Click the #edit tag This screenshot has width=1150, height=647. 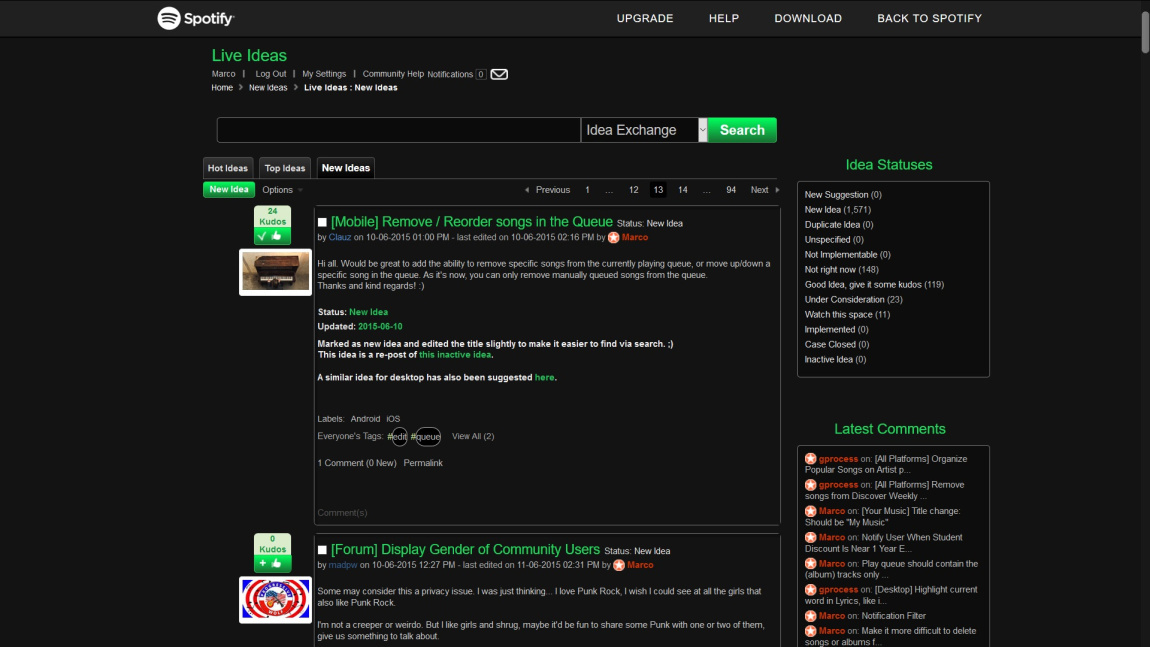tap(398, 436)
